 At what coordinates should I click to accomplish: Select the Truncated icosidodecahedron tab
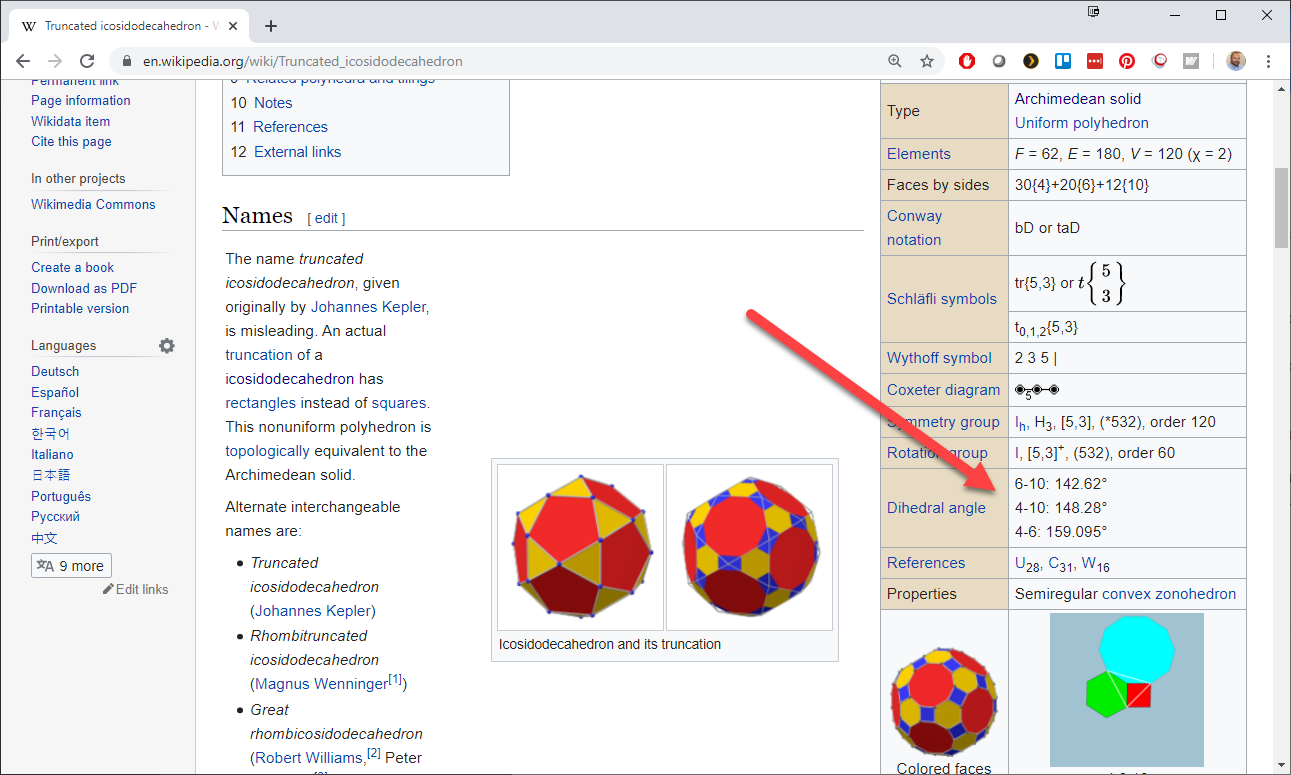[130, 25]
